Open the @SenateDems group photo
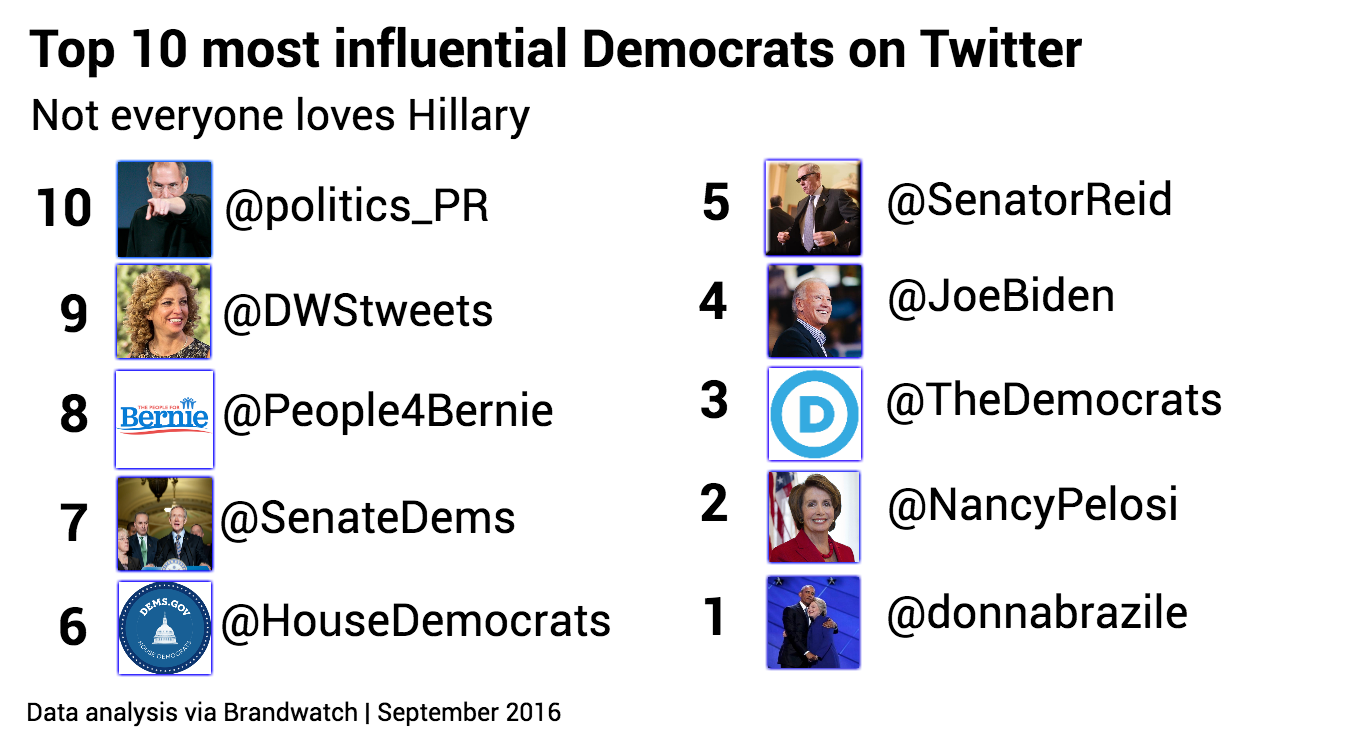 point(164,523)
